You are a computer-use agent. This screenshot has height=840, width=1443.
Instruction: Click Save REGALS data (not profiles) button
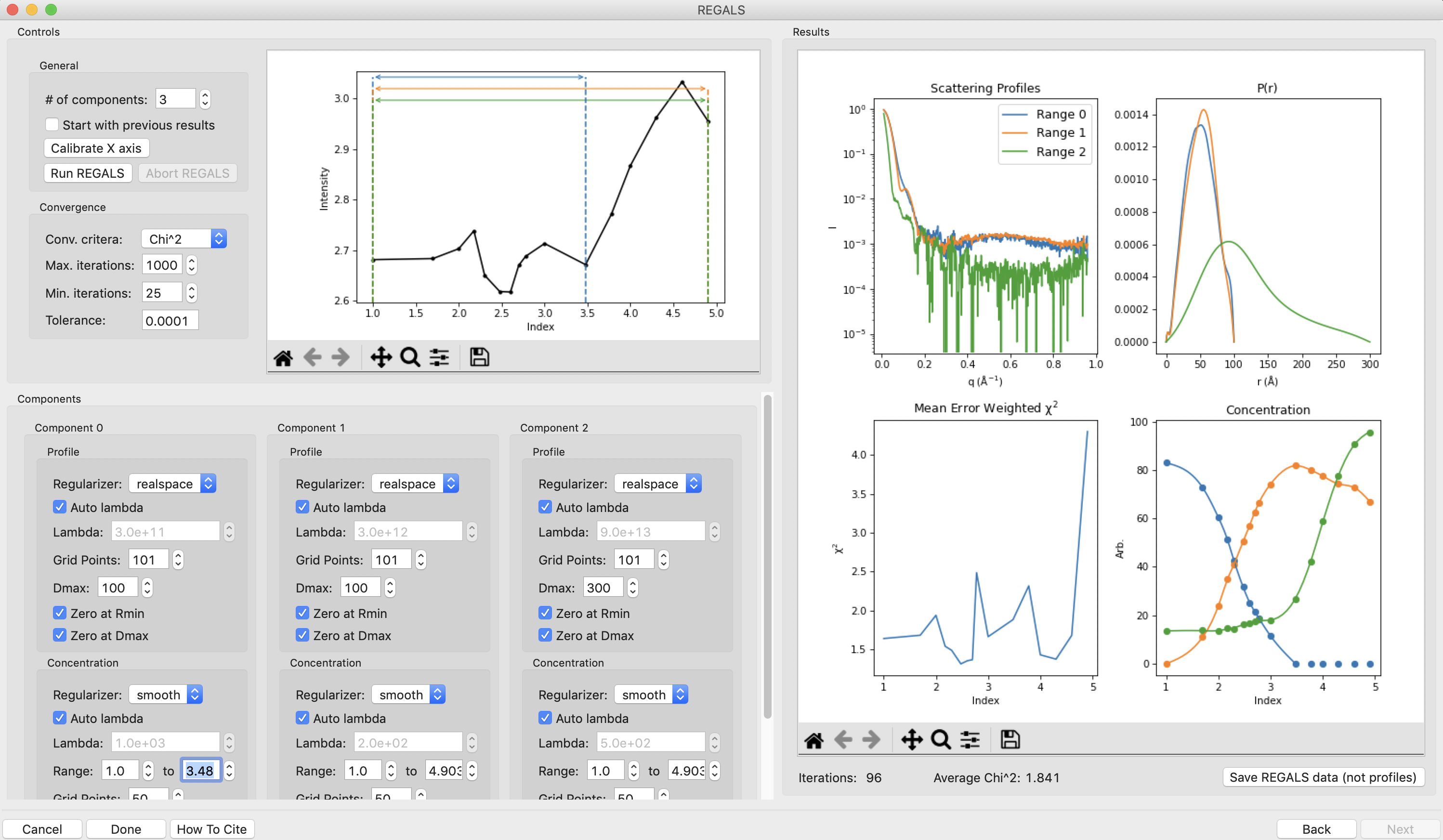click(x=1323, y=776)
